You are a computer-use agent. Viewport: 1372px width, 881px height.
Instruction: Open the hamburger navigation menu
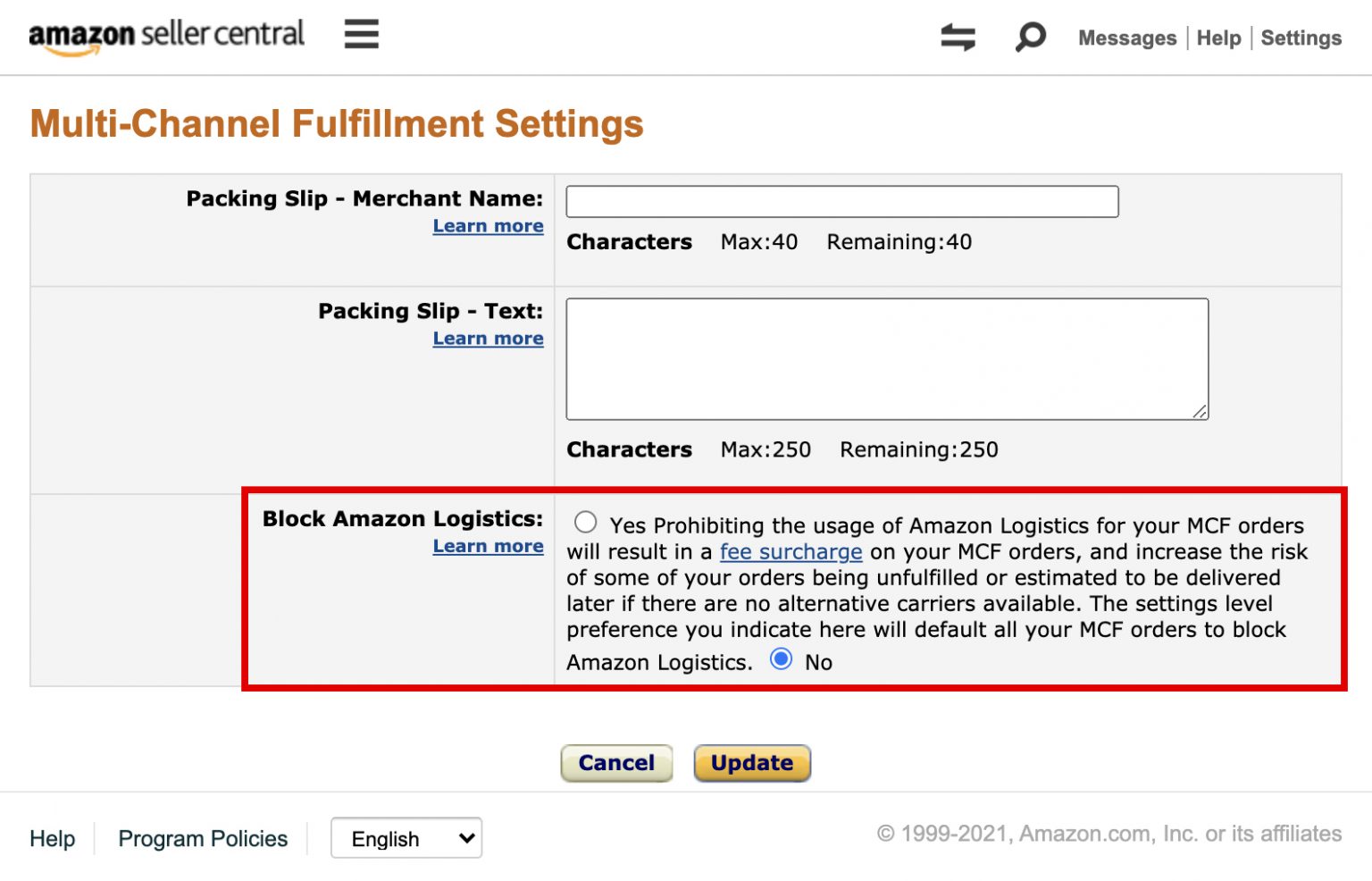361,34
